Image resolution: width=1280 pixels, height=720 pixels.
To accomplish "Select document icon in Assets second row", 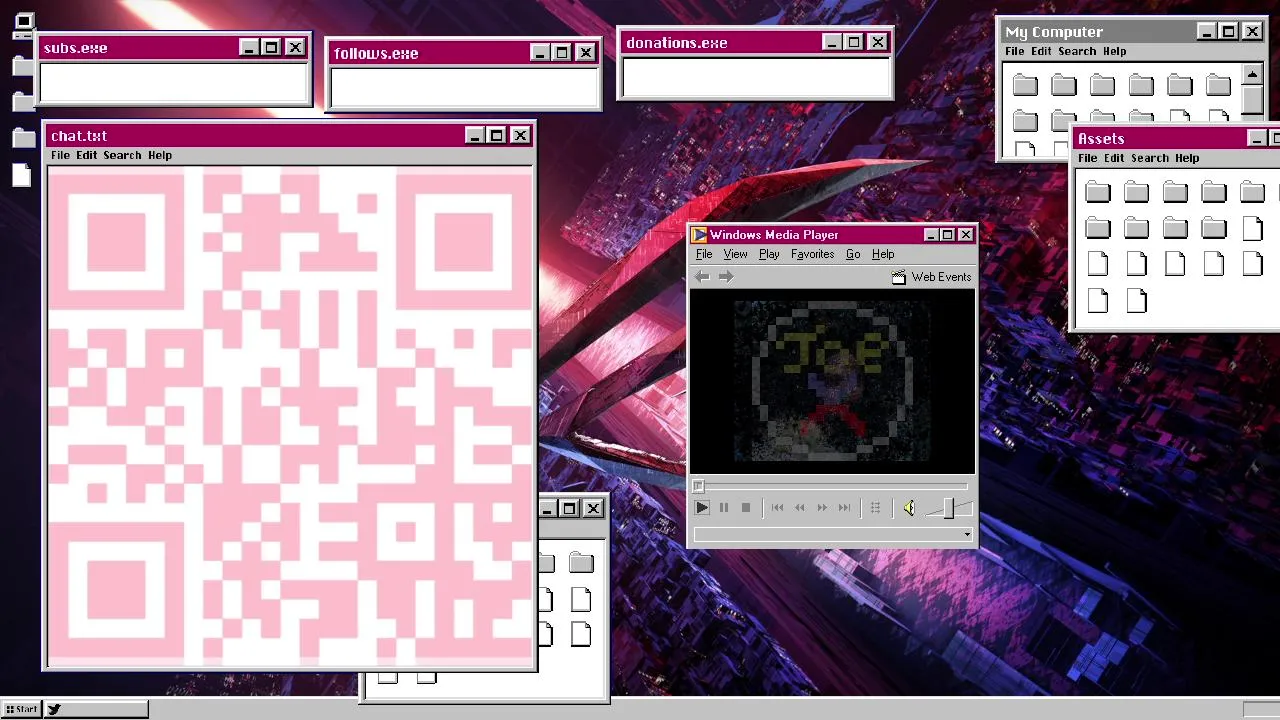I will [x=1253, y=228].
